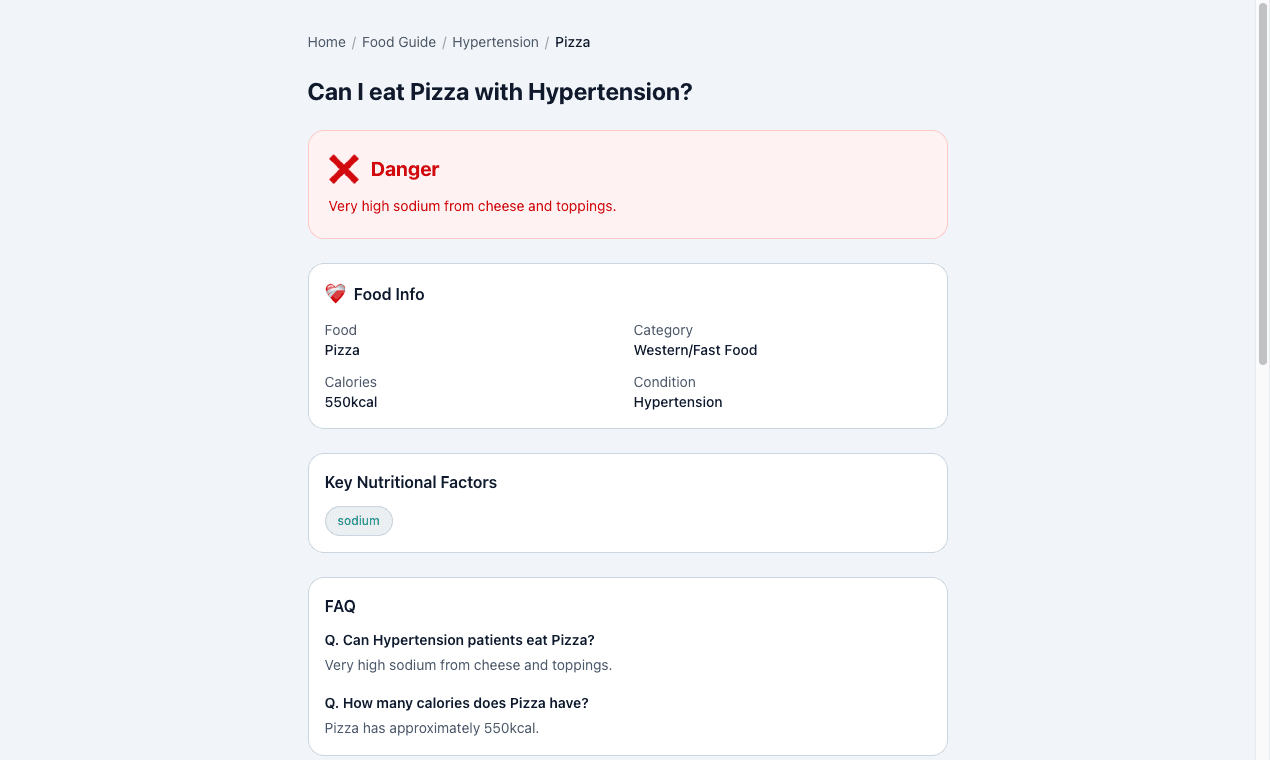Open the Hypertension breadcrumb link
The image size is (1270, 760).
(x=495, y=42)
